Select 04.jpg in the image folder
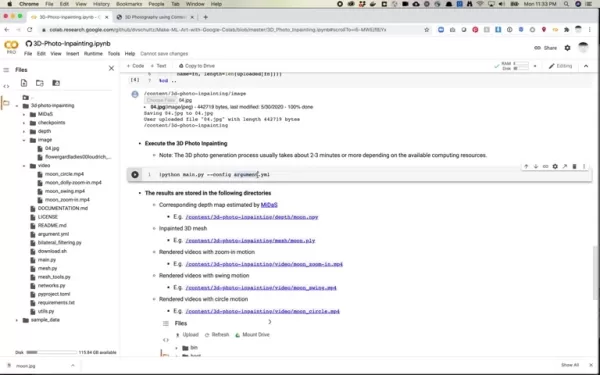Viewport: 600px width, 375px height. coord(52,148)
